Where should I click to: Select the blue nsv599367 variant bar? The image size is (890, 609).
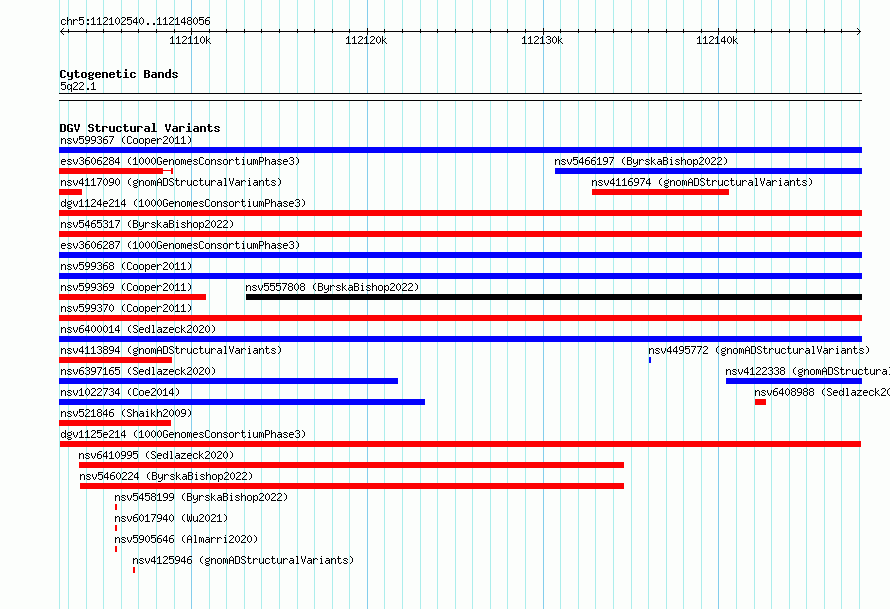pyautogui.click(x=460, y=150)
